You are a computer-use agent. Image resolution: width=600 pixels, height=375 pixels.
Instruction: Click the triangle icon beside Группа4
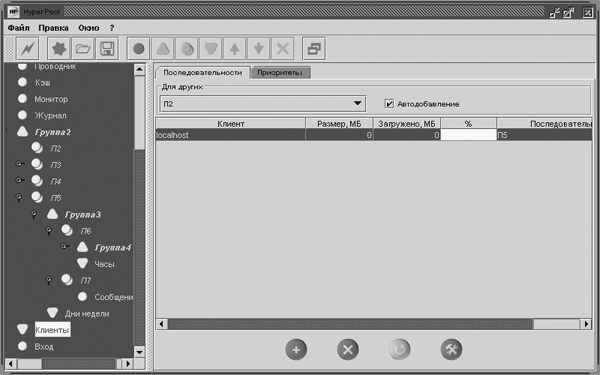[83, 247]
